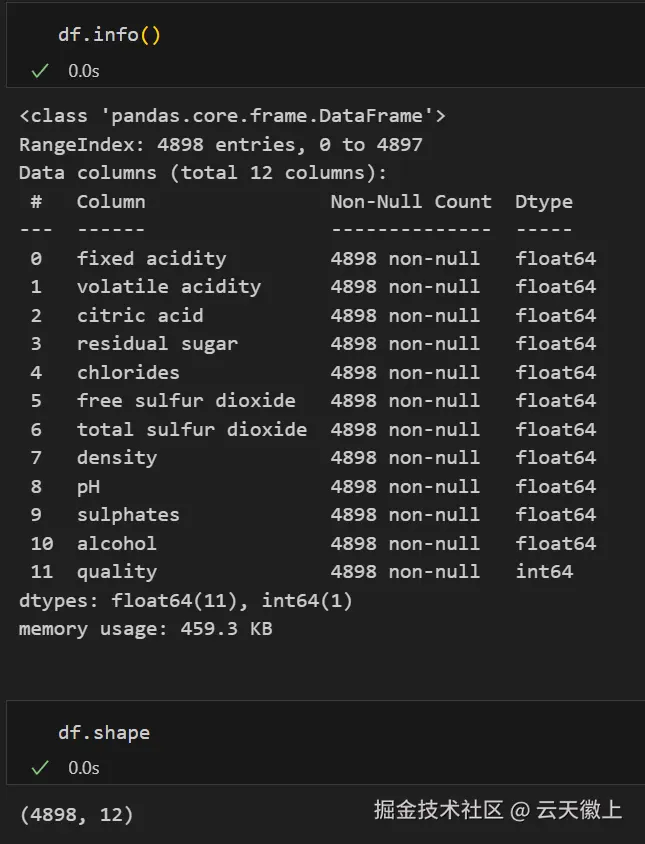Click the 'Column' header in the info table
Image resolution: width=645 pixels, height=844 pixels.
[111, 201]
